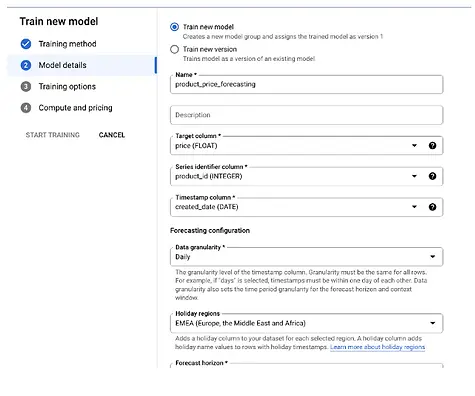
Task: Open help icon for Timestamp column
Action: click(432, 207)
